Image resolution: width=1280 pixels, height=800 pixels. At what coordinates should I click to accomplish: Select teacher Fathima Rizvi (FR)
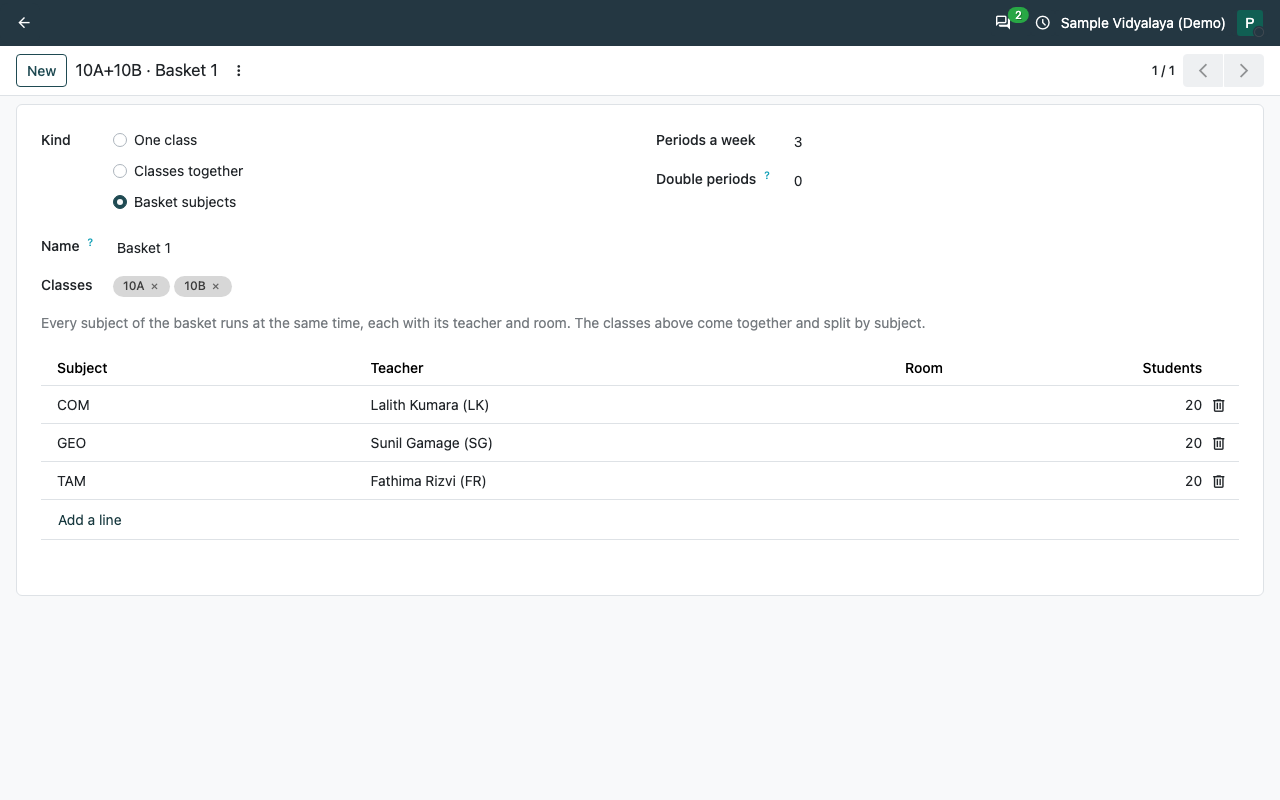(428, 481)
